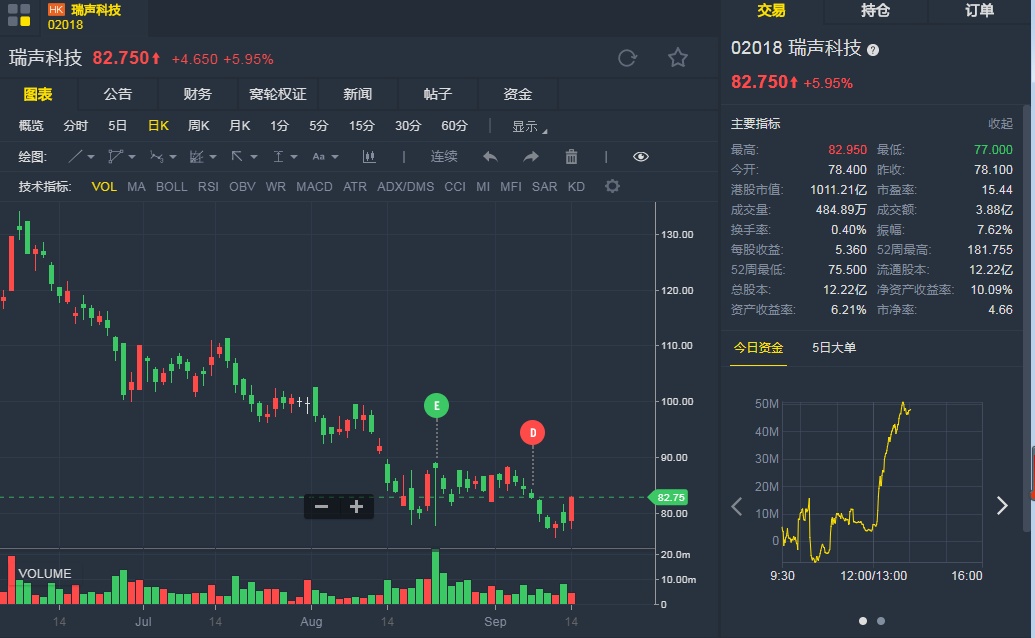This screenshot has width=1035, height=638.
Task: Toggle the MACD technical indicator
Action: tap(314, 187)
